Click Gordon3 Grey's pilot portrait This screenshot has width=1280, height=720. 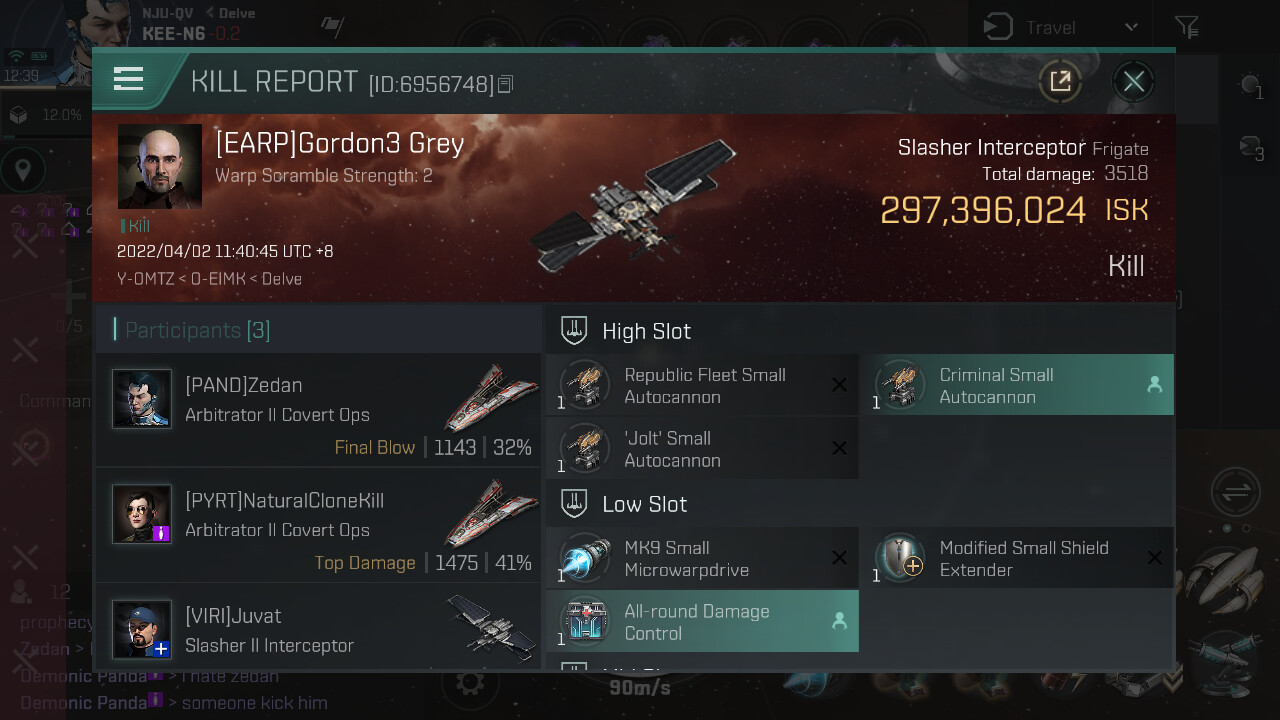[160, 166]
